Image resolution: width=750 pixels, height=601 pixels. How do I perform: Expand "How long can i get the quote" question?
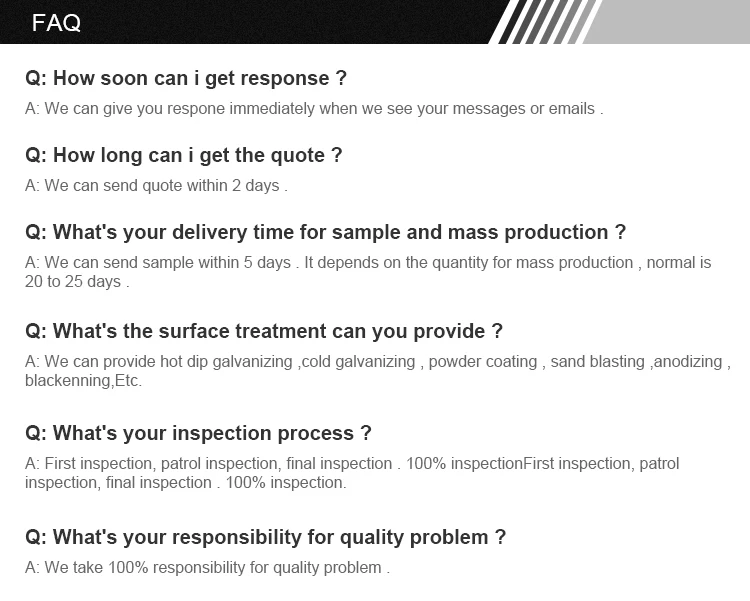(184, 155)
